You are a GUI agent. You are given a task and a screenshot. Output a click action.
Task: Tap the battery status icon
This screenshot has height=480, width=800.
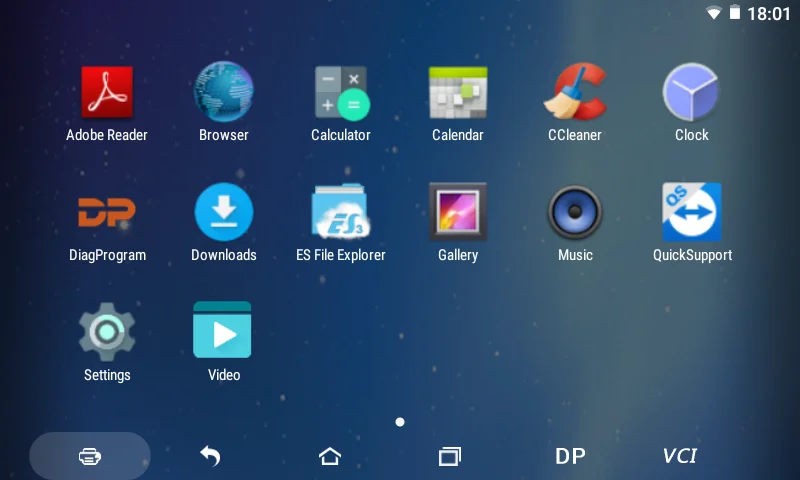pyautogui.click(x=735, y=12)
